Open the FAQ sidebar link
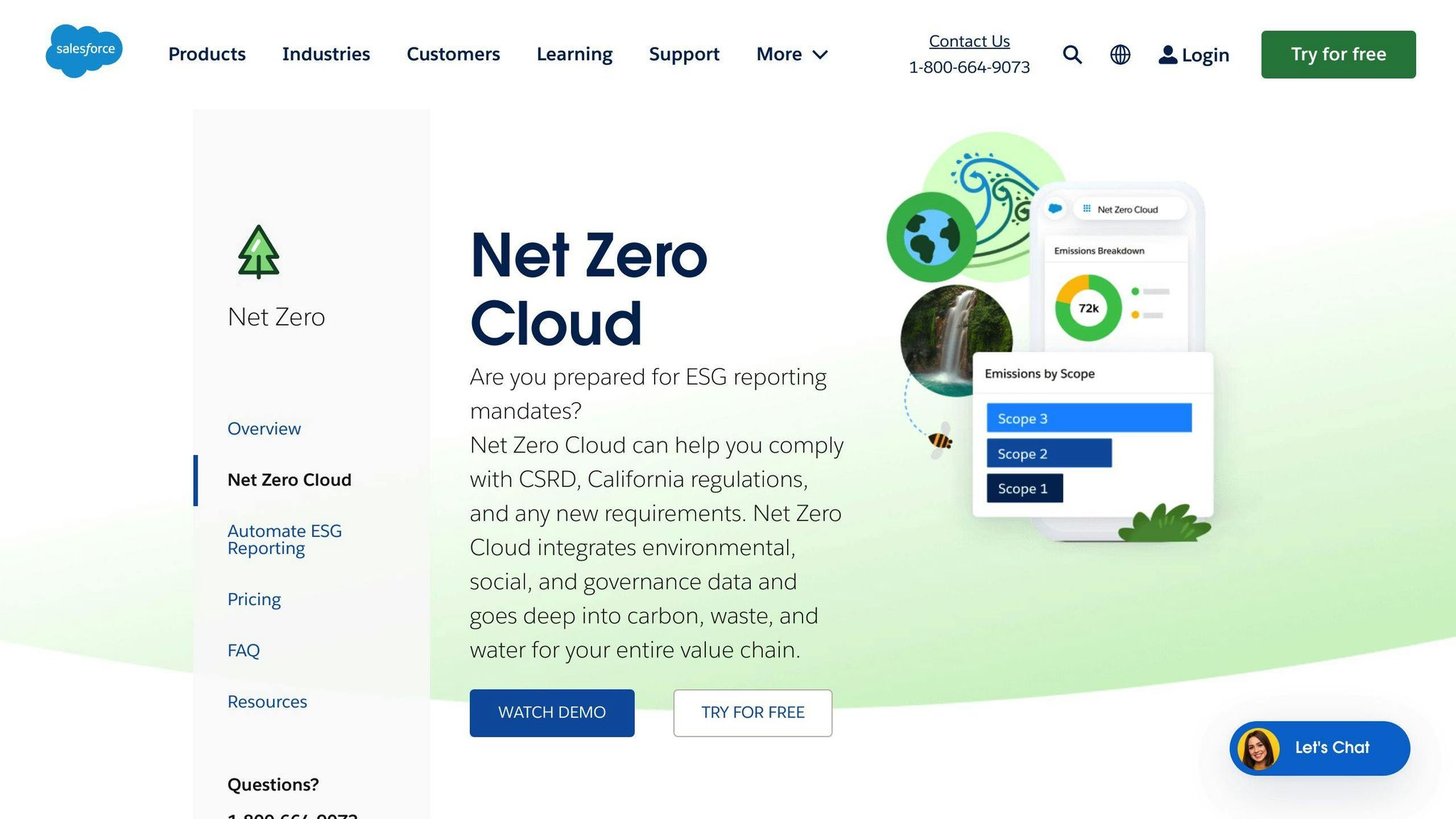Screen dimensions: 1456x819 243,651
